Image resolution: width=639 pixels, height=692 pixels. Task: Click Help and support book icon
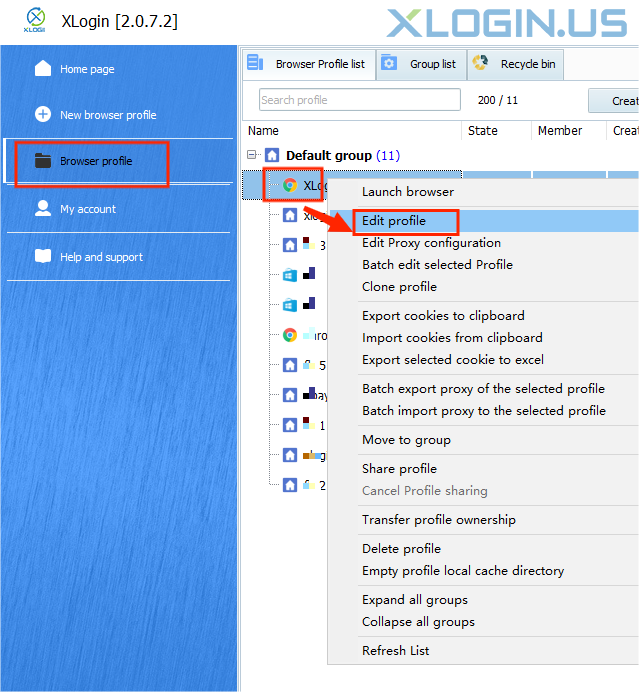pos(43,256)
